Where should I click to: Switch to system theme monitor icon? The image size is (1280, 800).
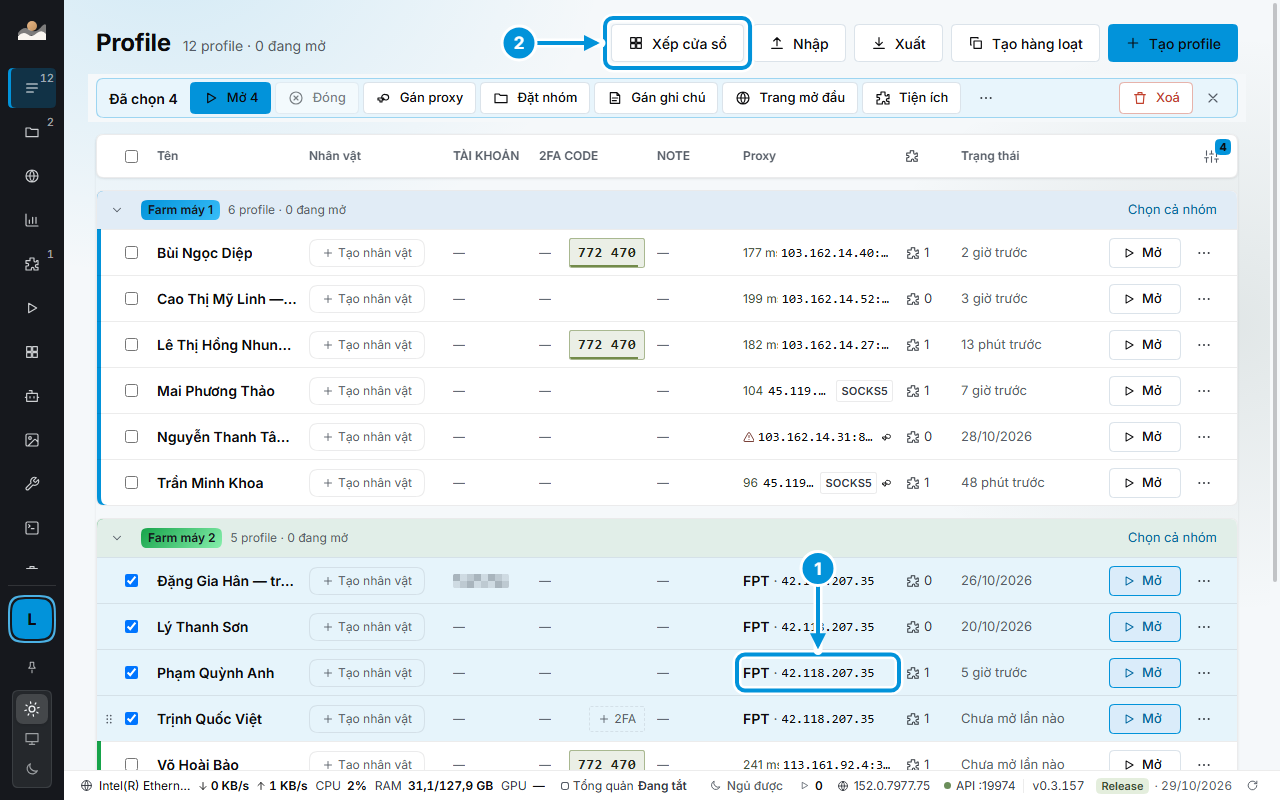pos(32,739)
